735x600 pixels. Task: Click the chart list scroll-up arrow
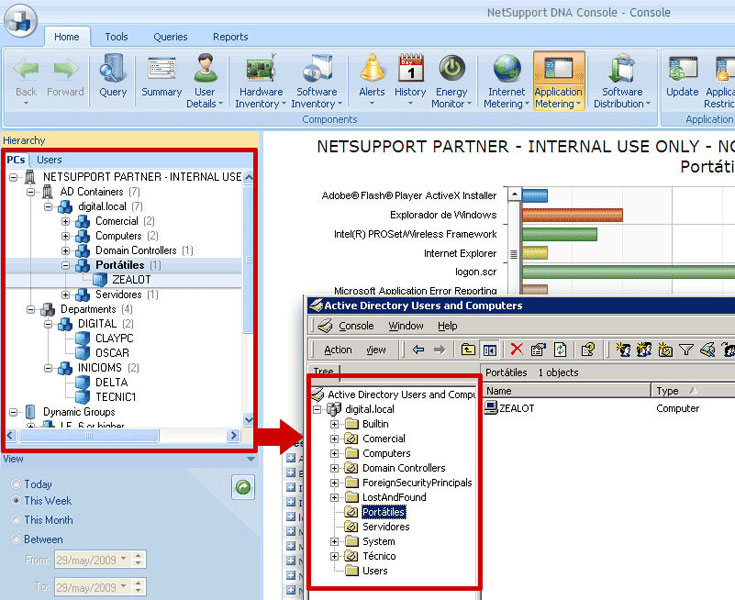tap(515, 194)
